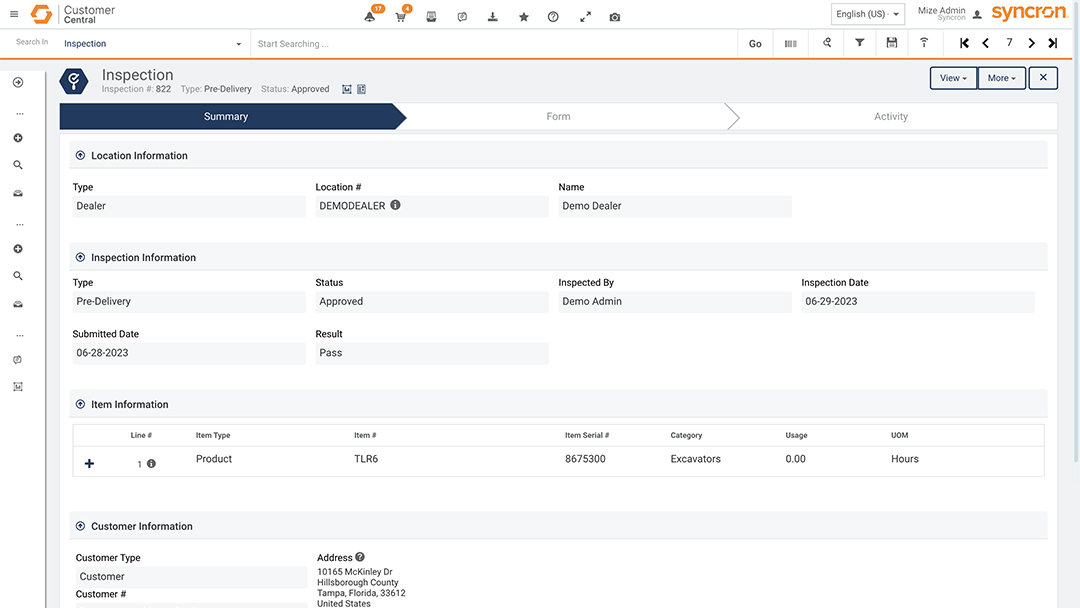The width and height of the screenshot is (1080, 608).
Task: Open the View dropdown button
Action: click(x=953, y=78)
